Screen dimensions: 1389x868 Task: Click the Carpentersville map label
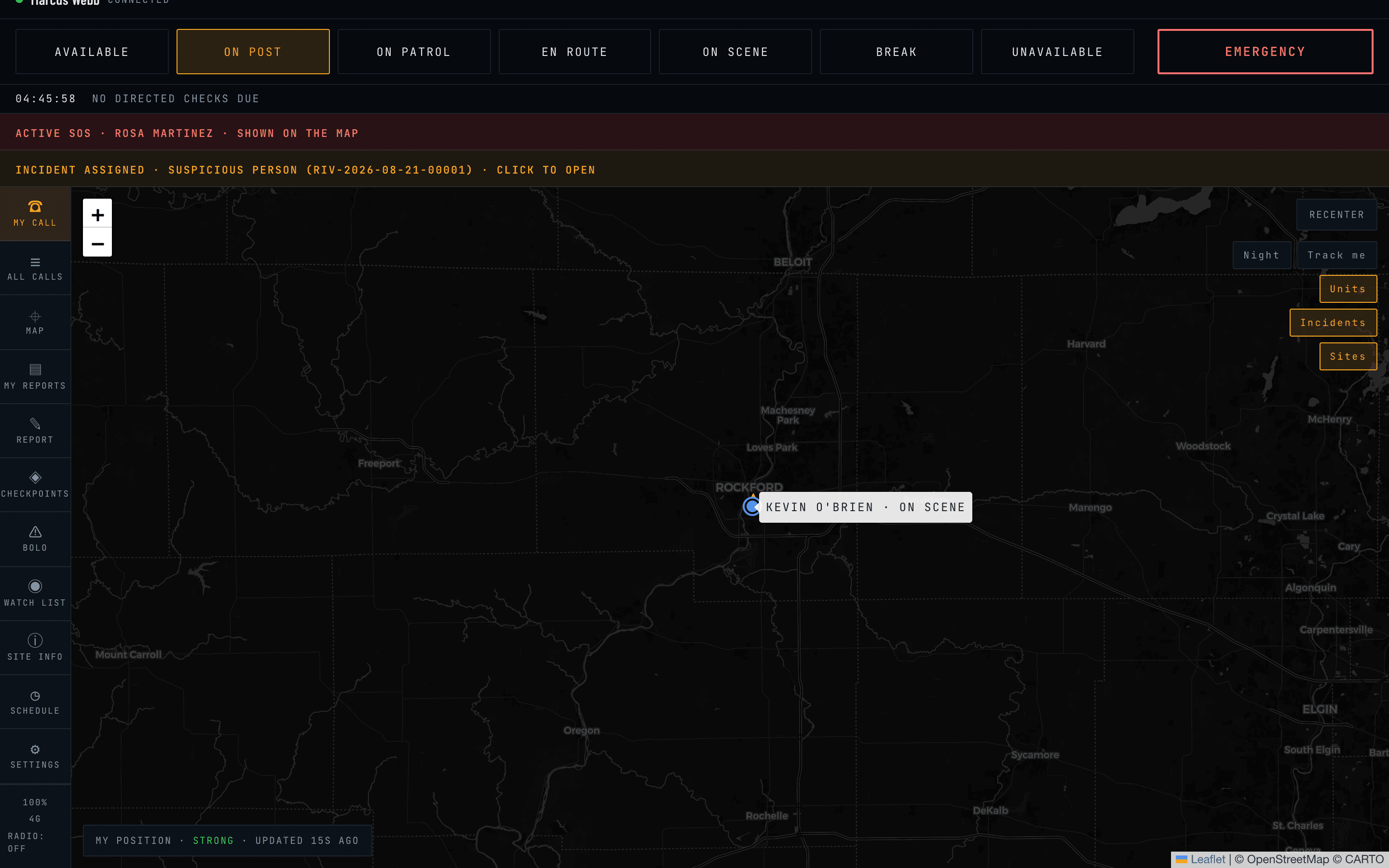tap(1336, 630)
